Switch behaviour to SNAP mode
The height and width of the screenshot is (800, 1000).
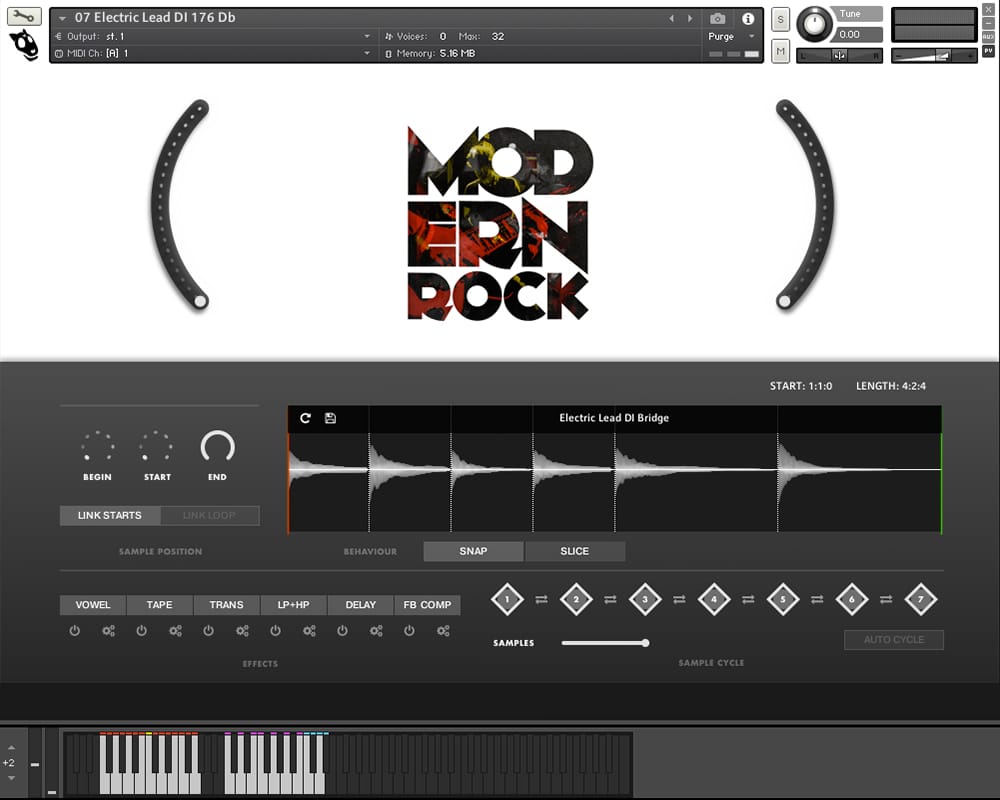point(473,551)
